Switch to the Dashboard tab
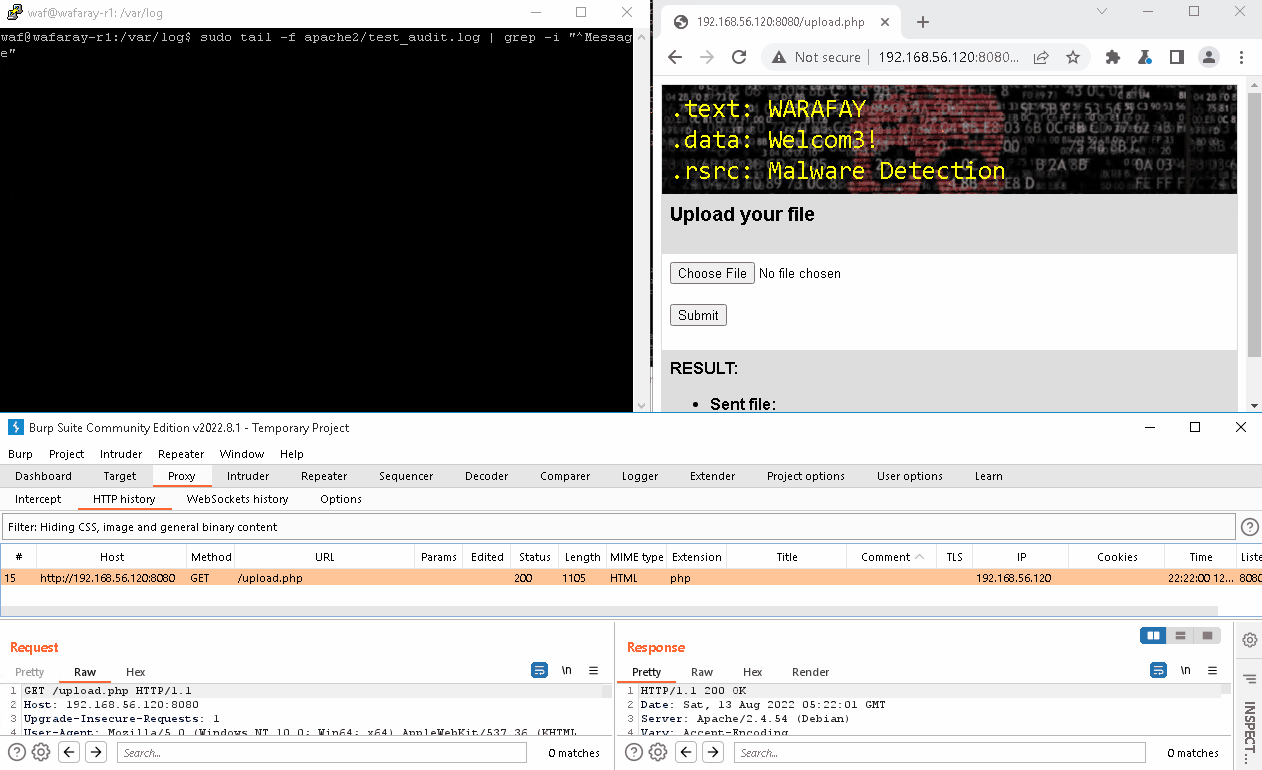 point(43,476)
